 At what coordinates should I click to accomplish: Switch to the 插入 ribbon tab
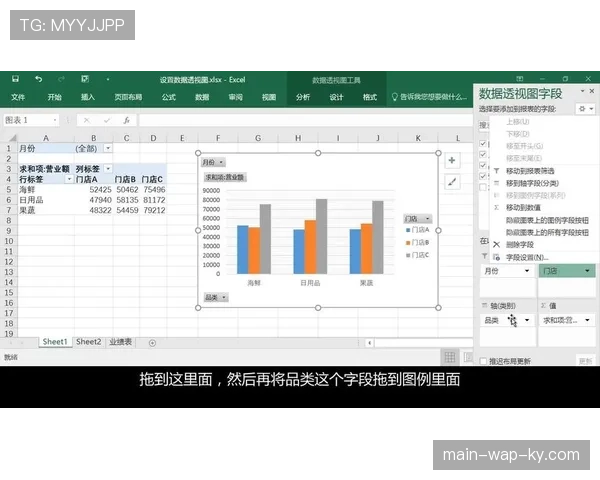point(88,97)
